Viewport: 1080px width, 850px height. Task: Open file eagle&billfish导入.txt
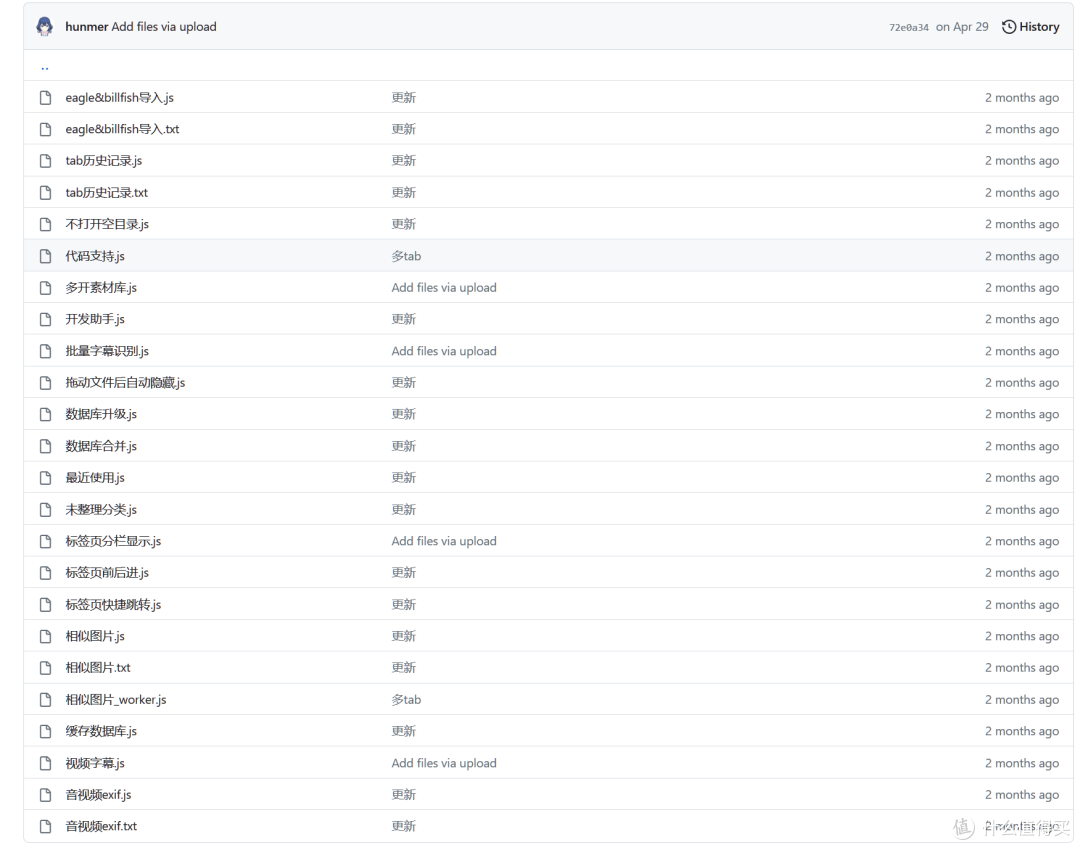[x=122, y=129]
